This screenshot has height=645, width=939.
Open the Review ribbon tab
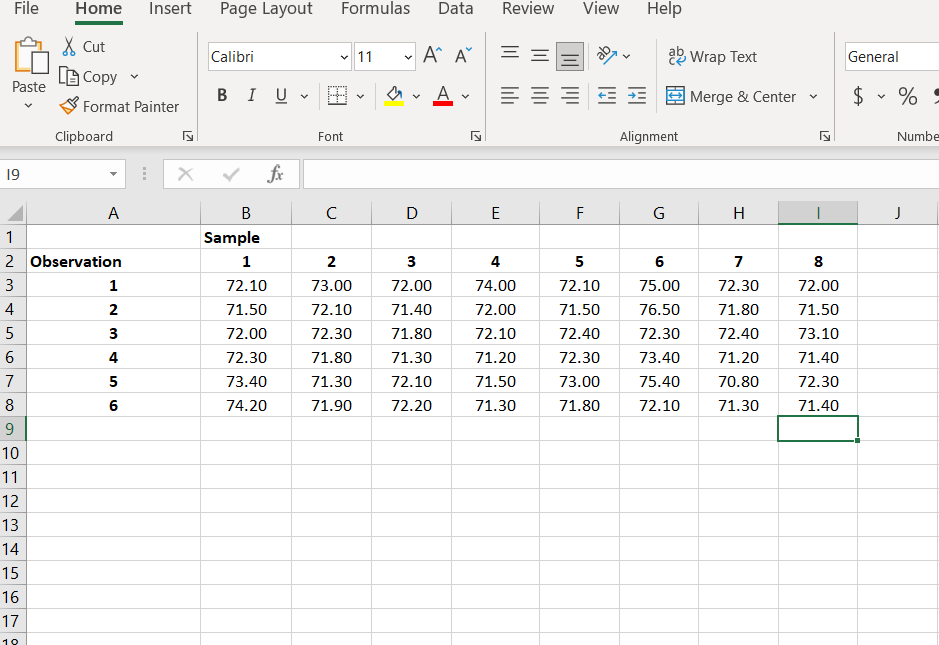pyautogui.click(x=527, y=9)
